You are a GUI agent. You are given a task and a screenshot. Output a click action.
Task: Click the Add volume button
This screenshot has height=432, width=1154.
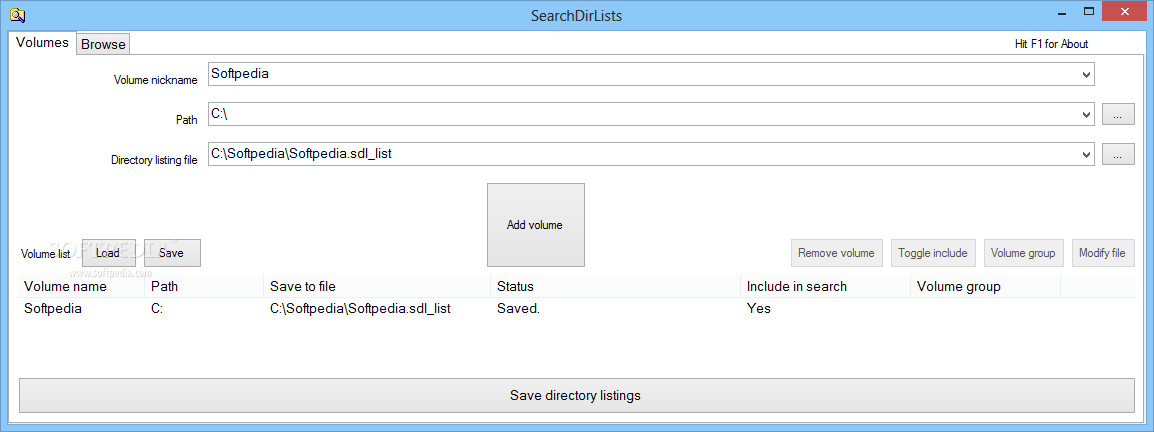(x=536, y=225)
